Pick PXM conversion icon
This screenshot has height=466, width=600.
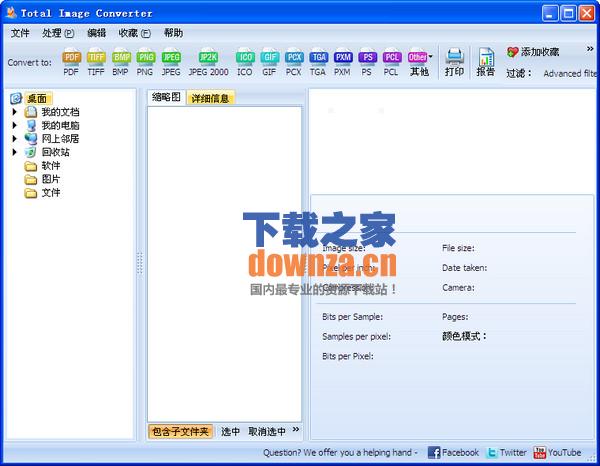point(342,63)
